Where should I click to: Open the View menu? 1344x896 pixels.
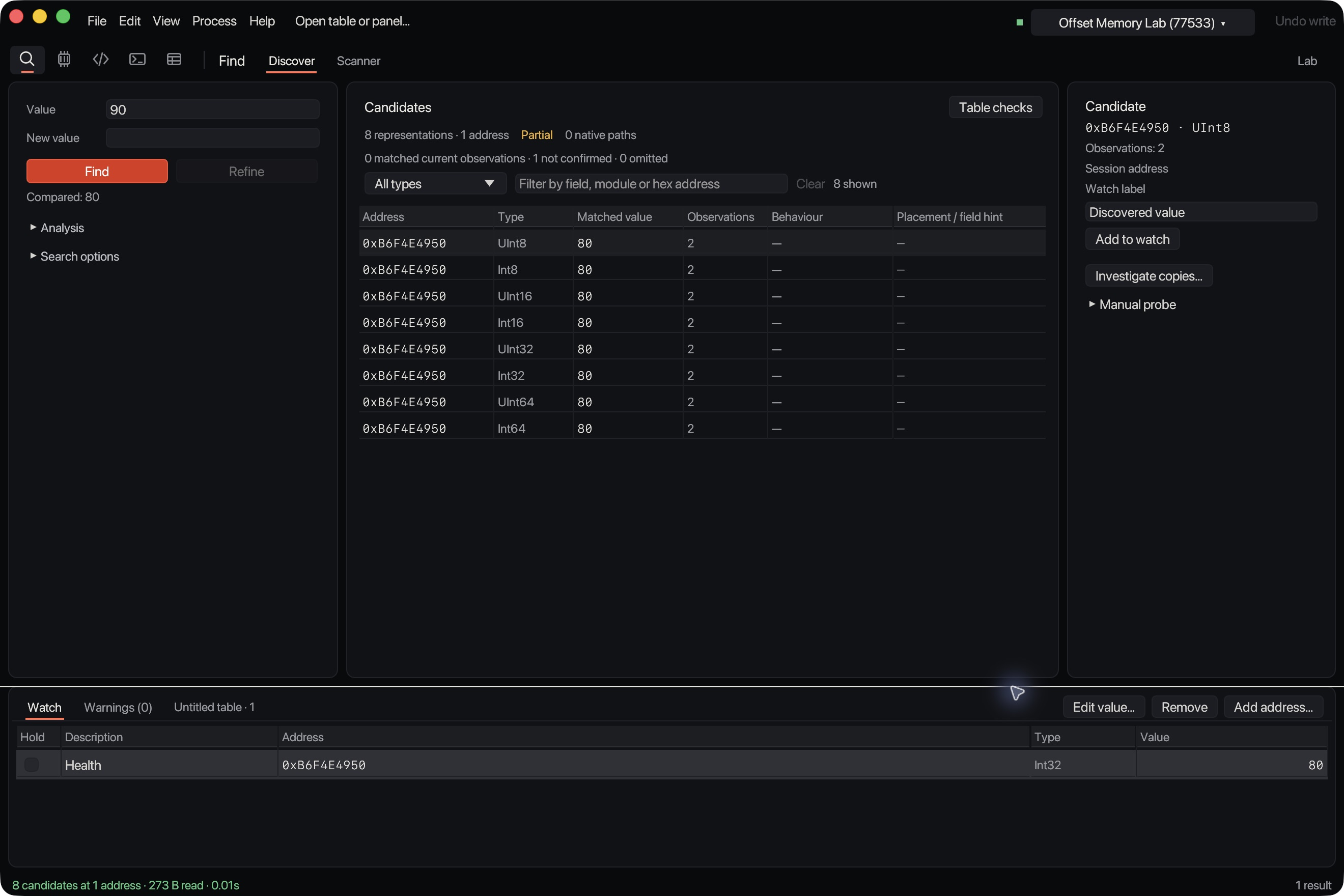point(166,21)
